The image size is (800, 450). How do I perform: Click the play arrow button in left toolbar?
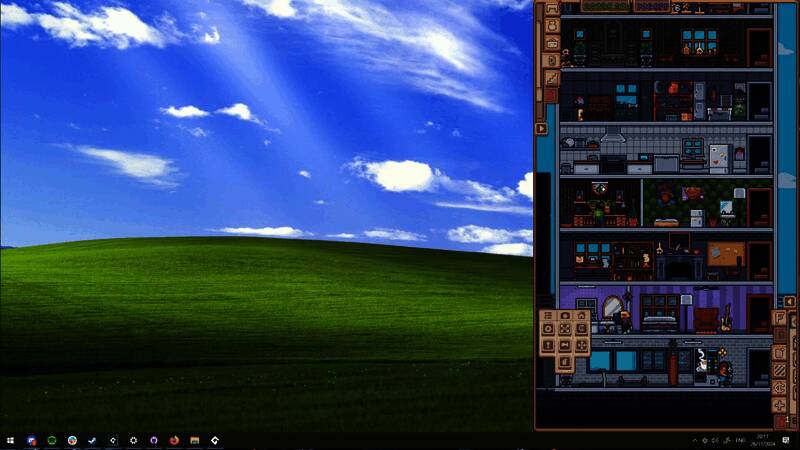(x=541, y=128)
